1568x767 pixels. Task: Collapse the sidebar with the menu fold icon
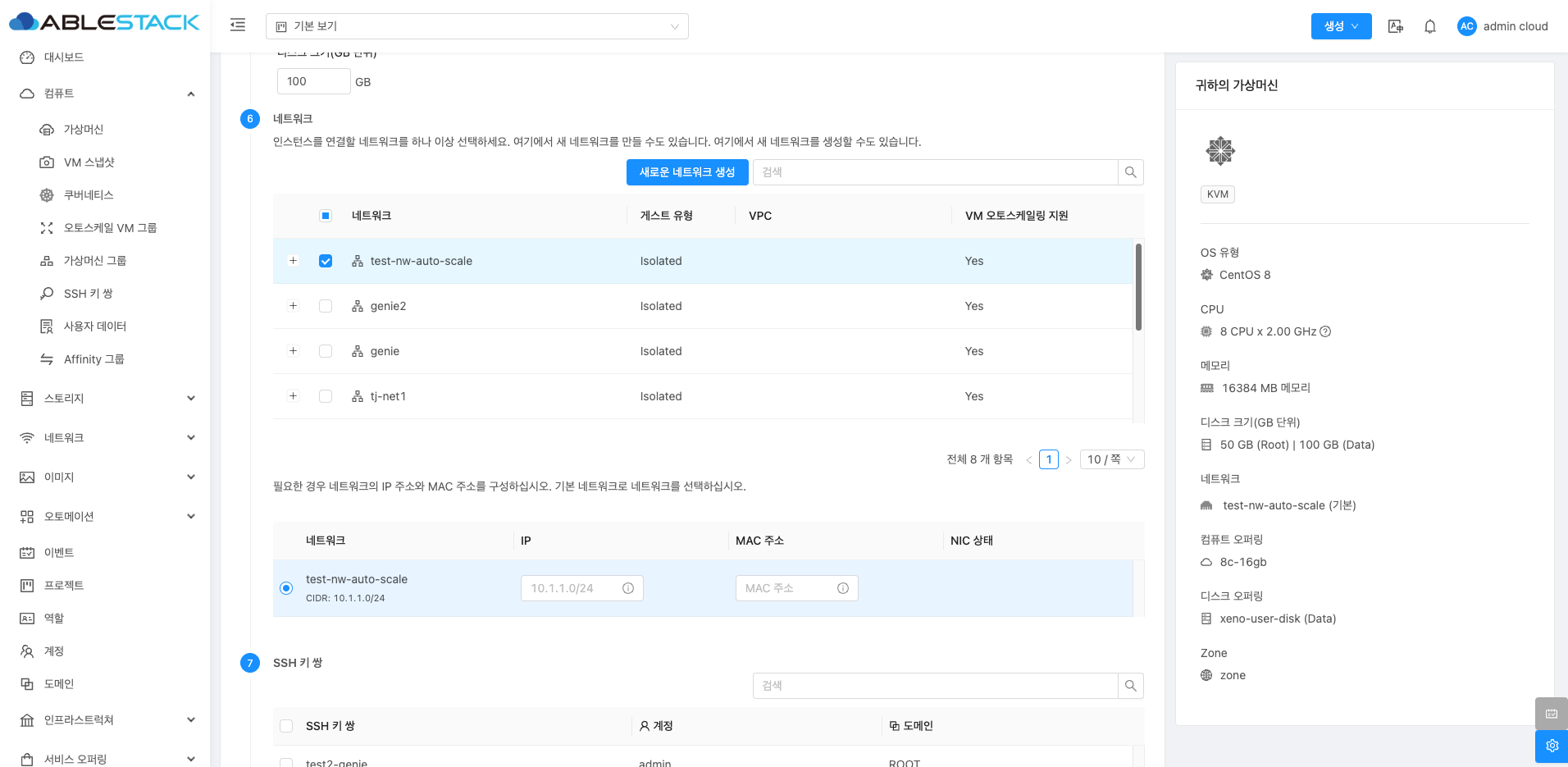point(238,25)
